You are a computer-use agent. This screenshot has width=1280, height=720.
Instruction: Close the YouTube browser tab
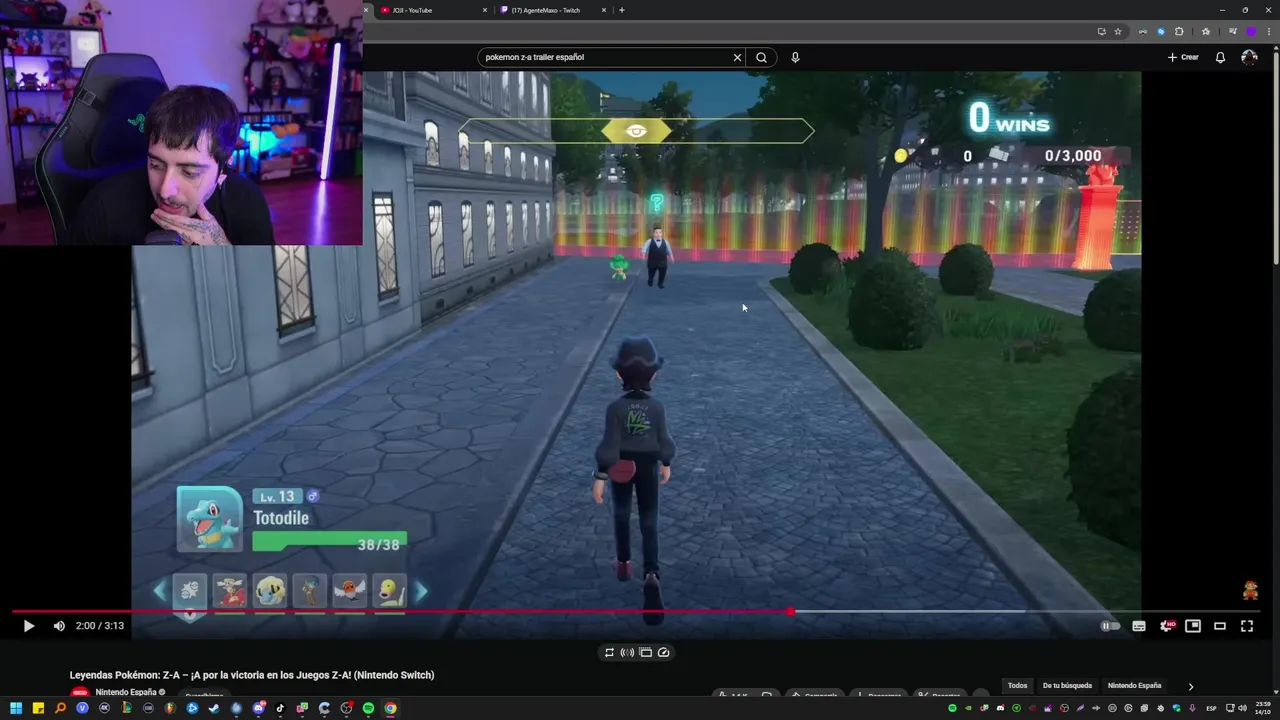click(x=485, y=10)
